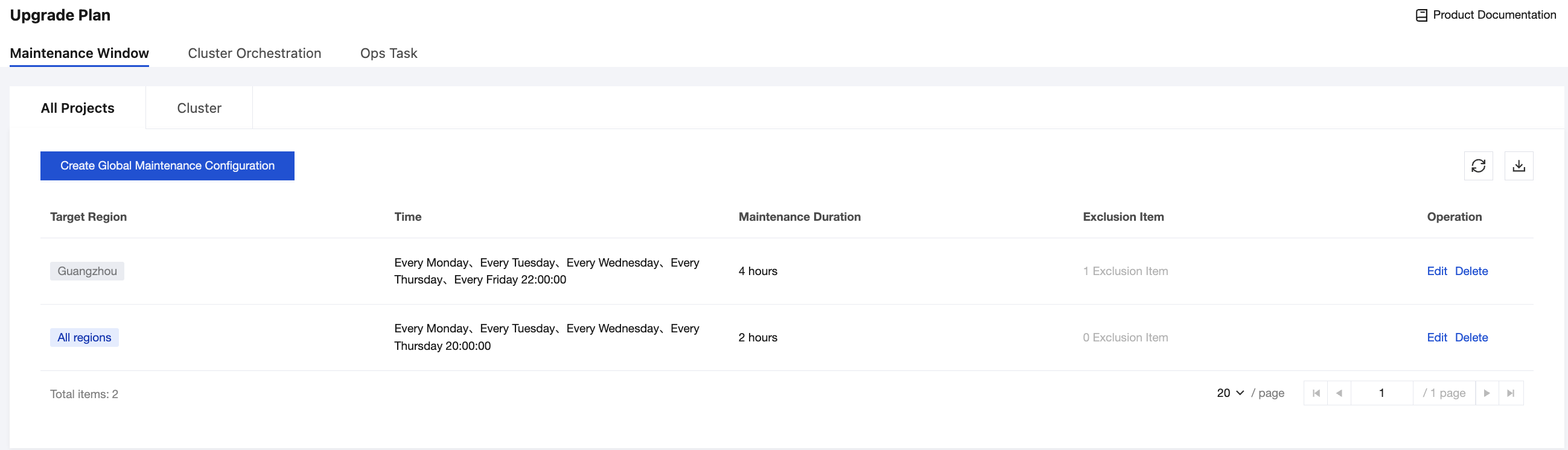Expand the 20 per page dropdown

point(1230,393)
